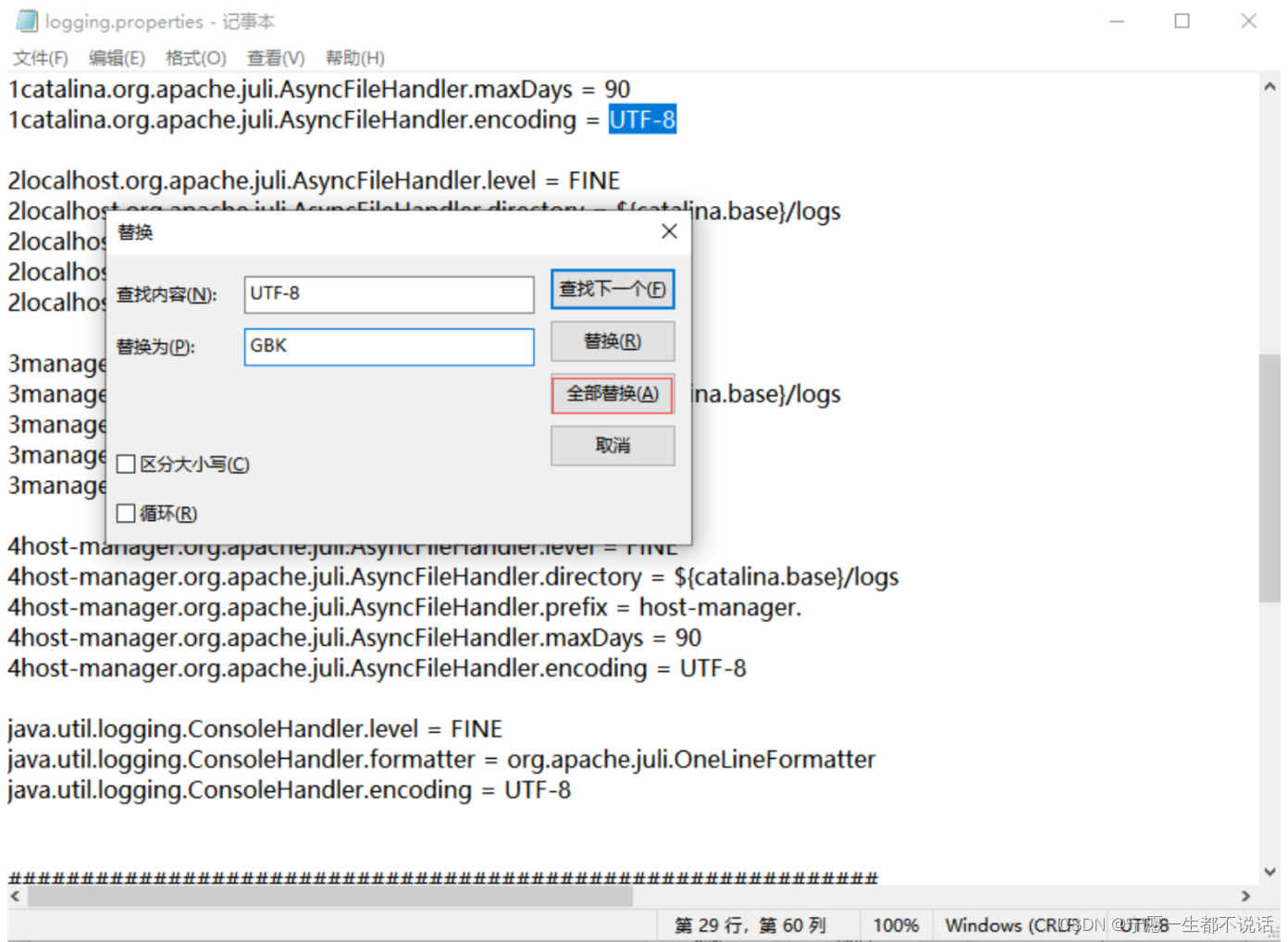Click the line '4host-manager...prefix = host-manager.'
1288x942 pixels.
(x=404, y=607)
